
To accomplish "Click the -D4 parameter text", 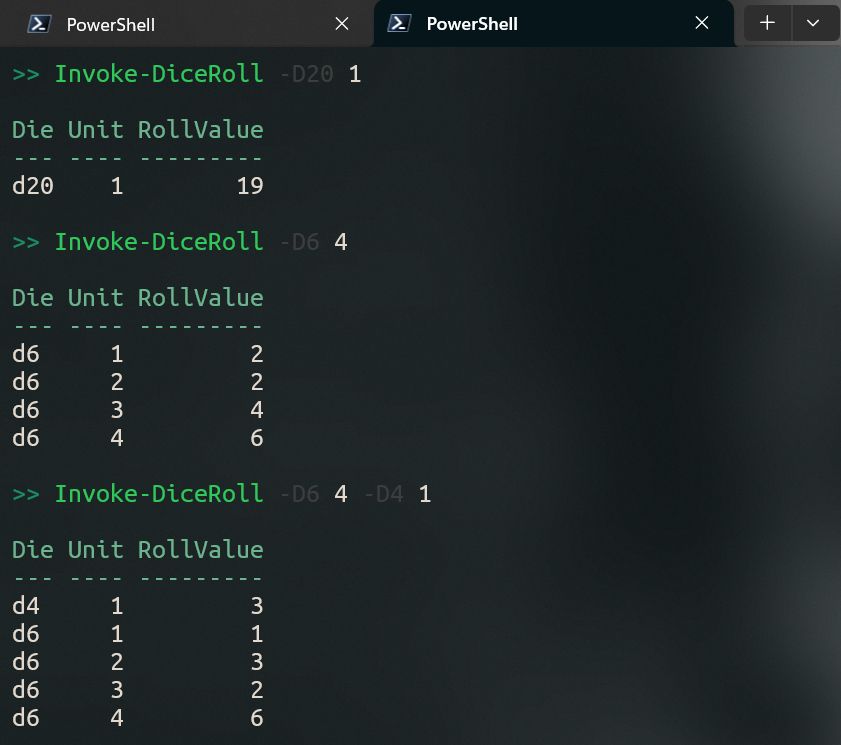I will click(x=383, y=494).
